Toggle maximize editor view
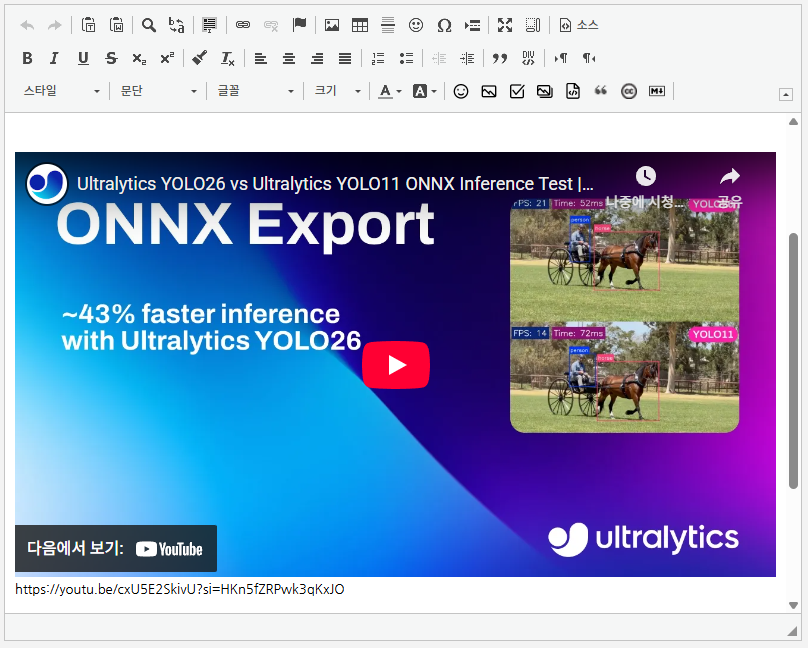Viewport: 808px width, 648px height. click(505, 25)
